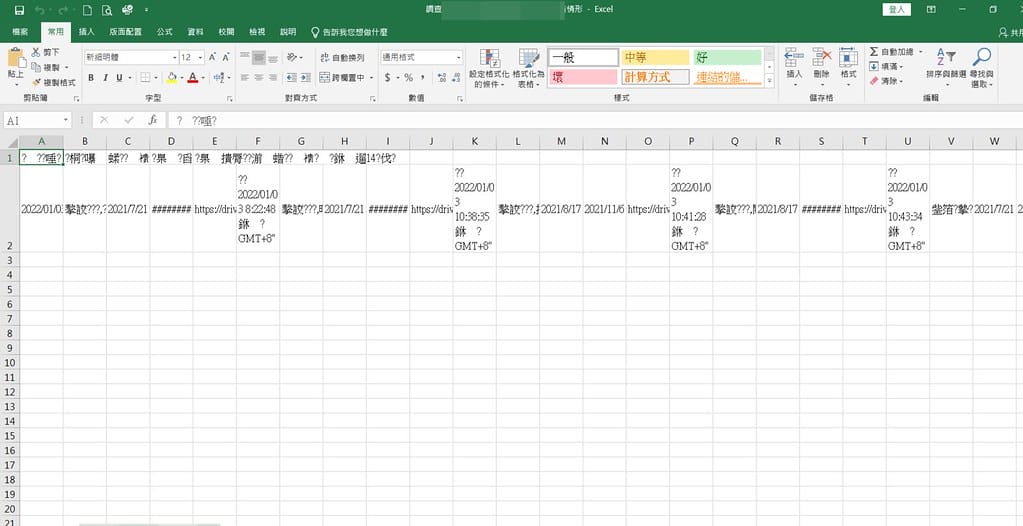
Task: Click the Increase Indent icon
Action: coord(305,78)
